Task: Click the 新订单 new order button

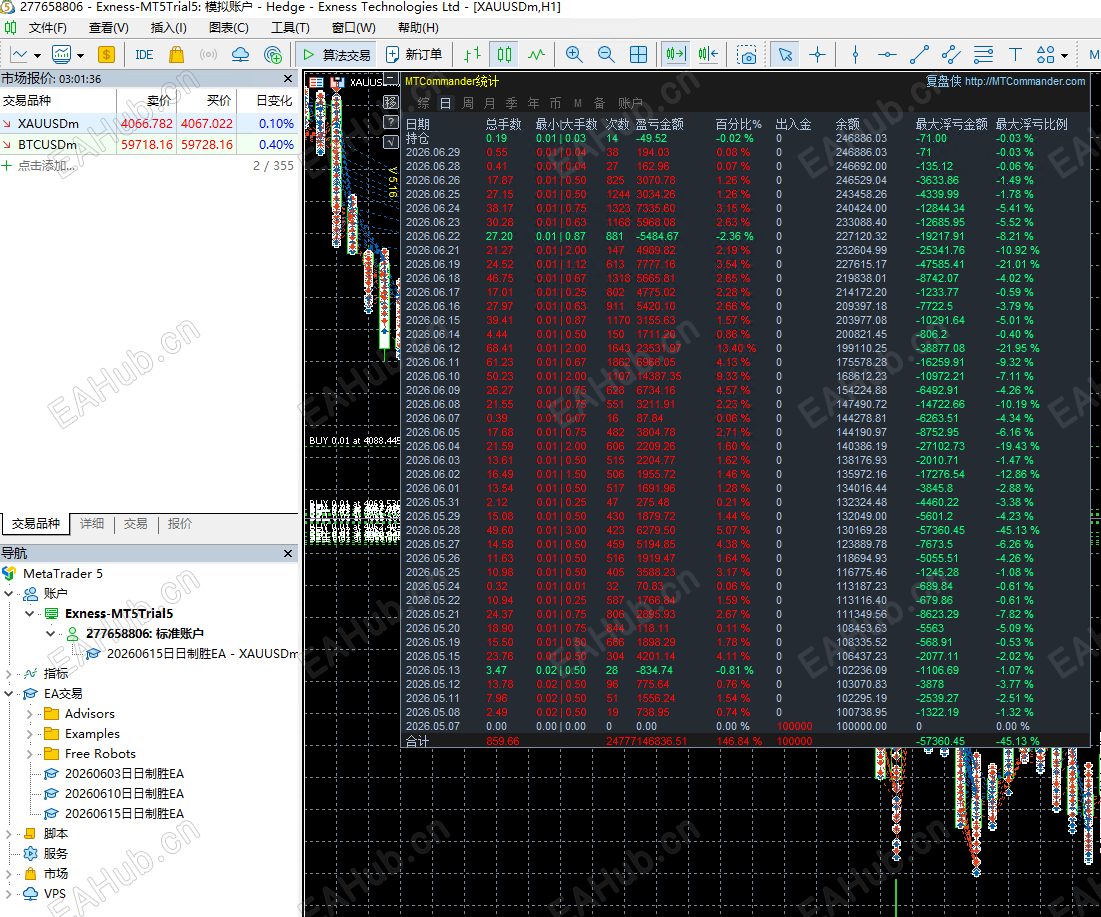Action: (414, 55)
